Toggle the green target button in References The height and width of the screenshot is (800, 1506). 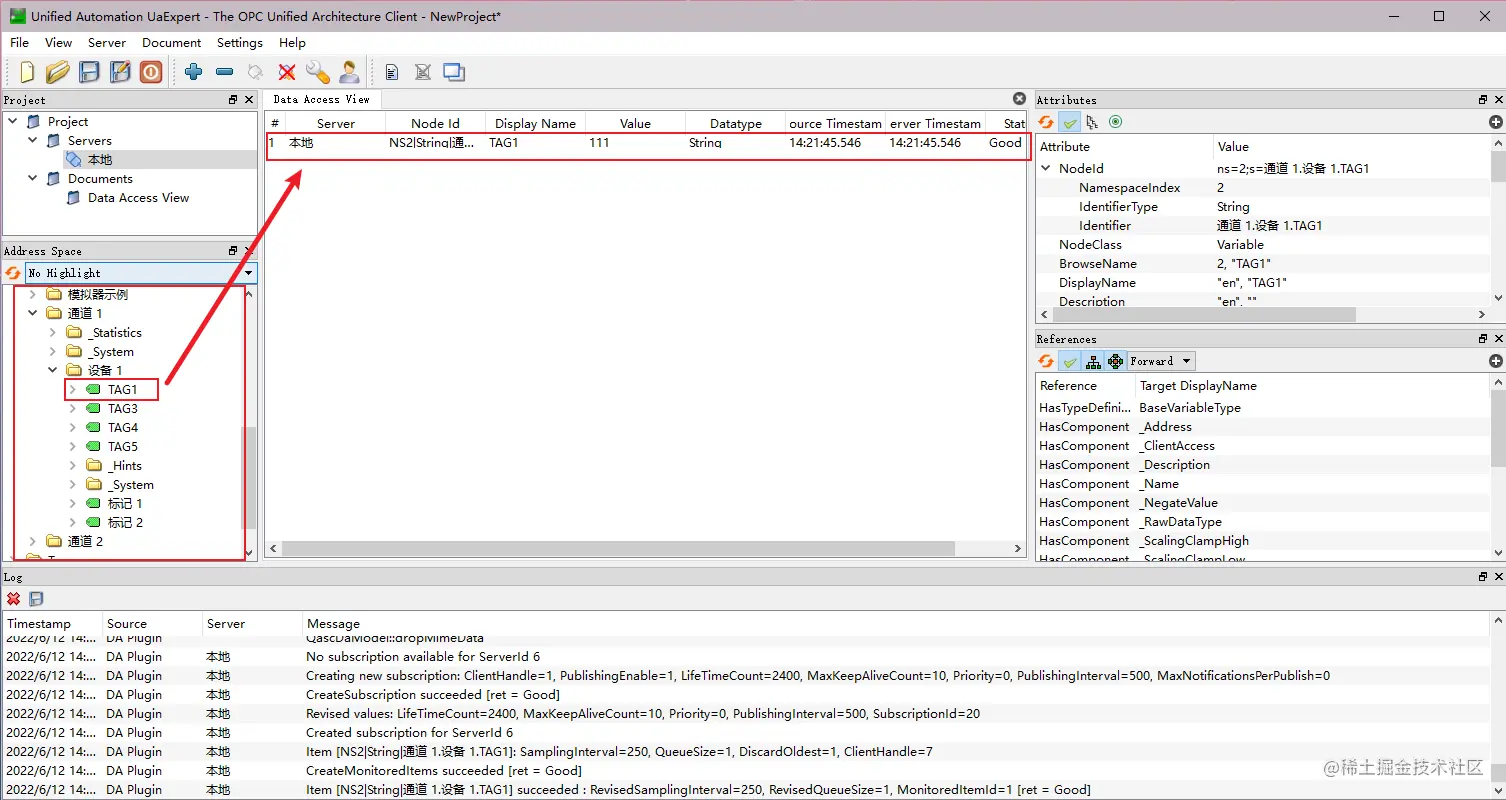click(x=1116, y=361)
